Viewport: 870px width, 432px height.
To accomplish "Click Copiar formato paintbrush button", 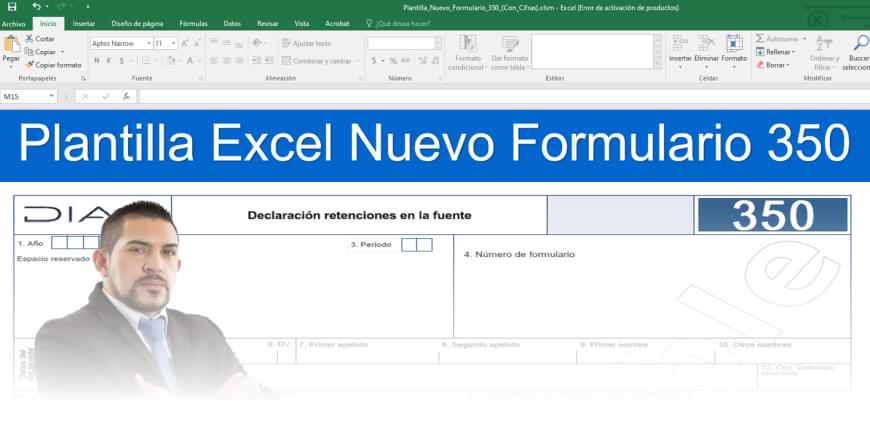I will (x=53, y=65).
